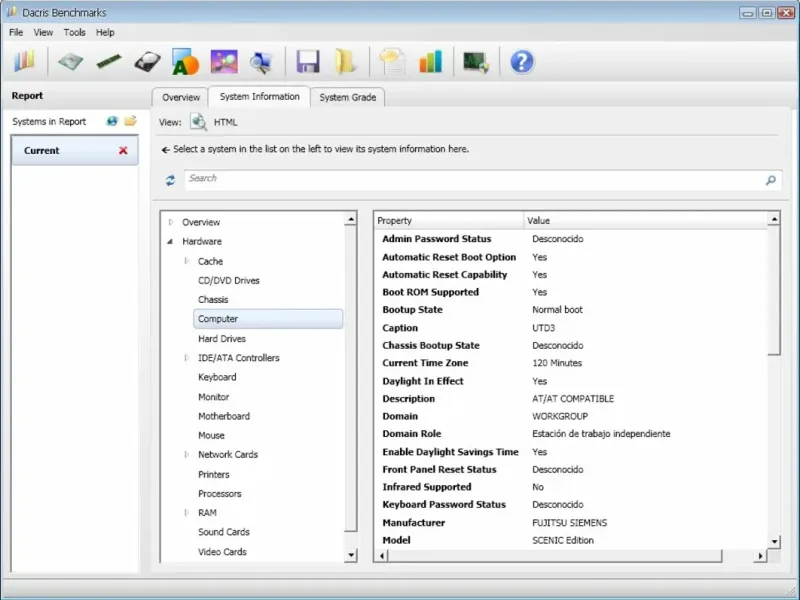This screenshot has width=800, height=600.
Task: Click the bar chart toolbar icon
Action: [431, 62]
